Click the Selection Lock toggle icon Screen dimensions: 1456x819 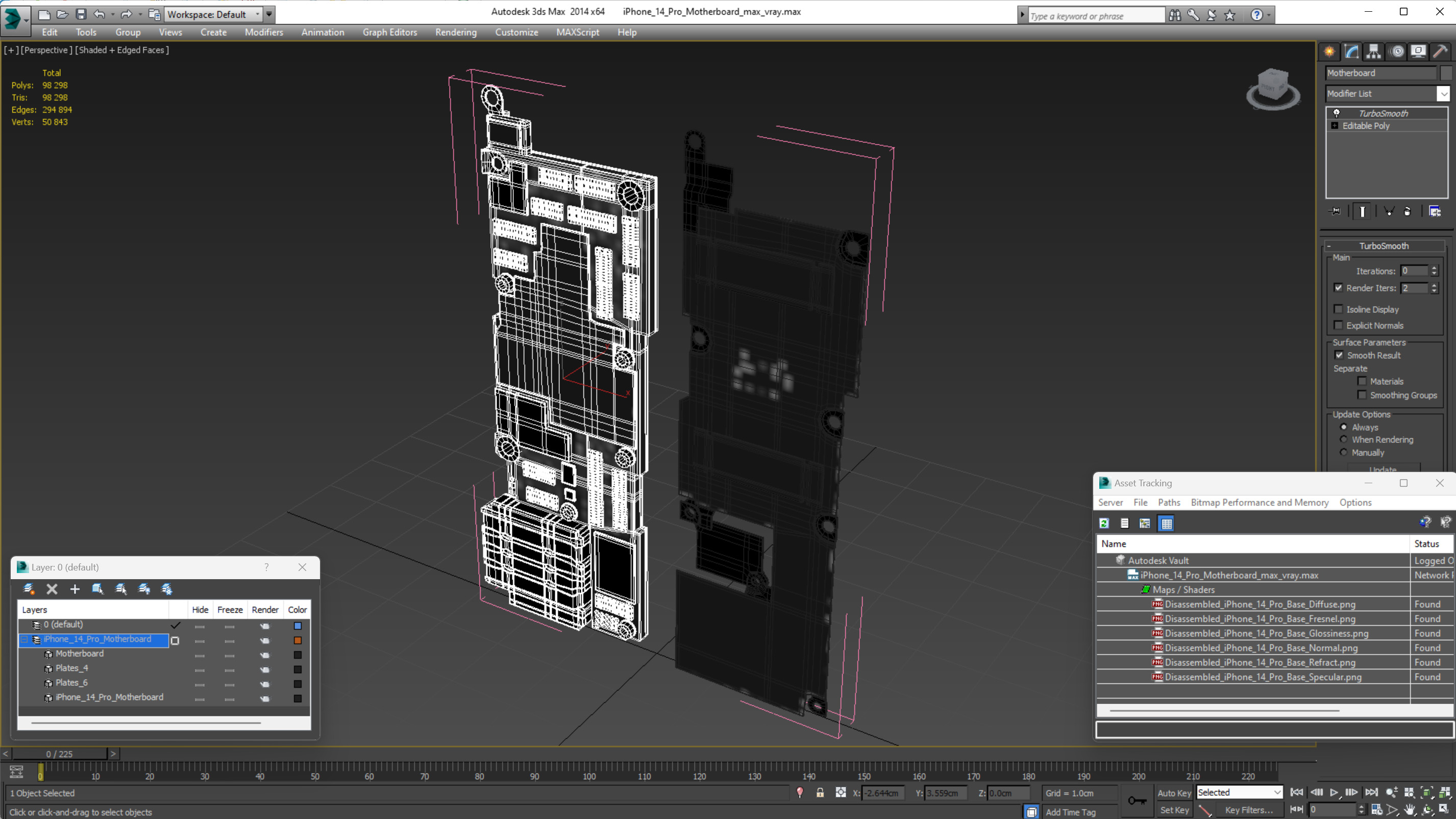[820, 792]
